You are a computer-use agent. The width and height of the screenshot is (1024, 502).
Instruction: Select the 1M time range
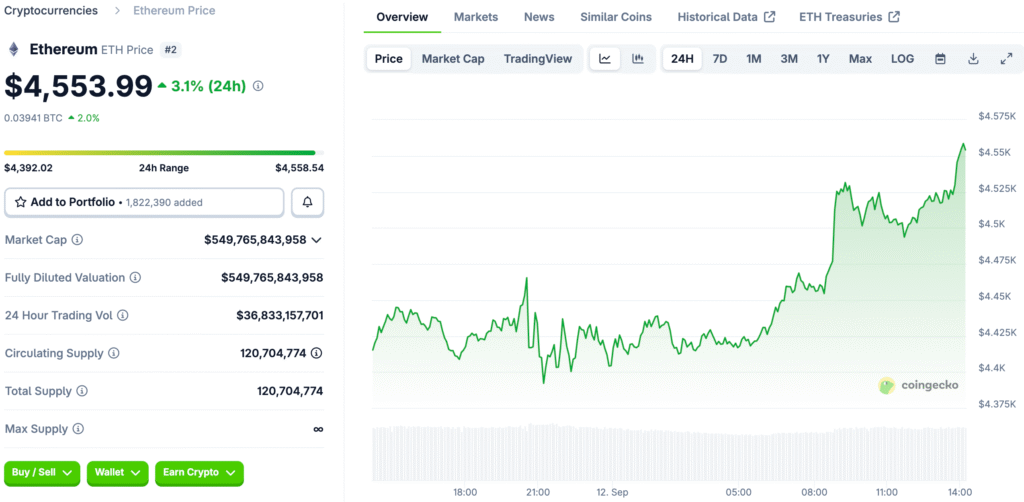click(754, 59)
